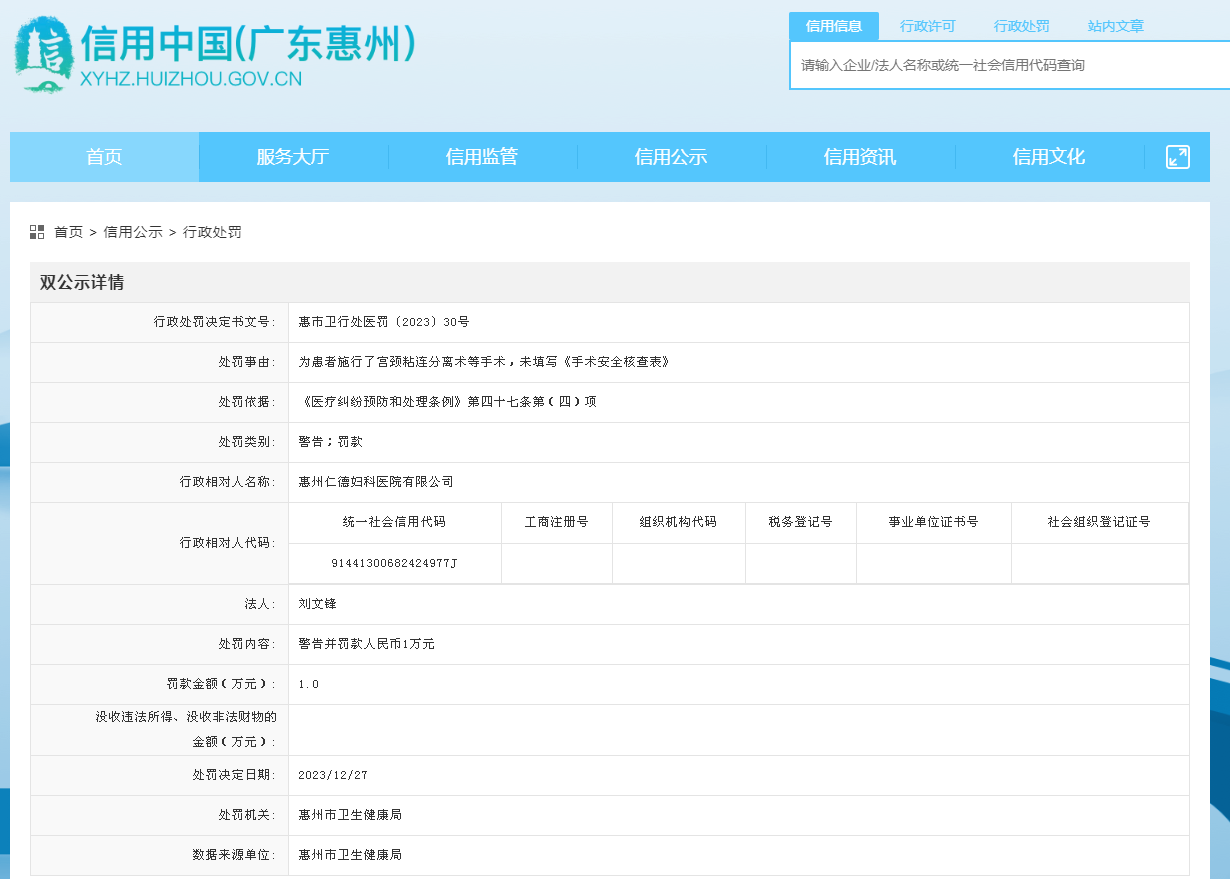Click the 双公示详情 section heading
The image size is (1230, 879).
click(82, 283)
